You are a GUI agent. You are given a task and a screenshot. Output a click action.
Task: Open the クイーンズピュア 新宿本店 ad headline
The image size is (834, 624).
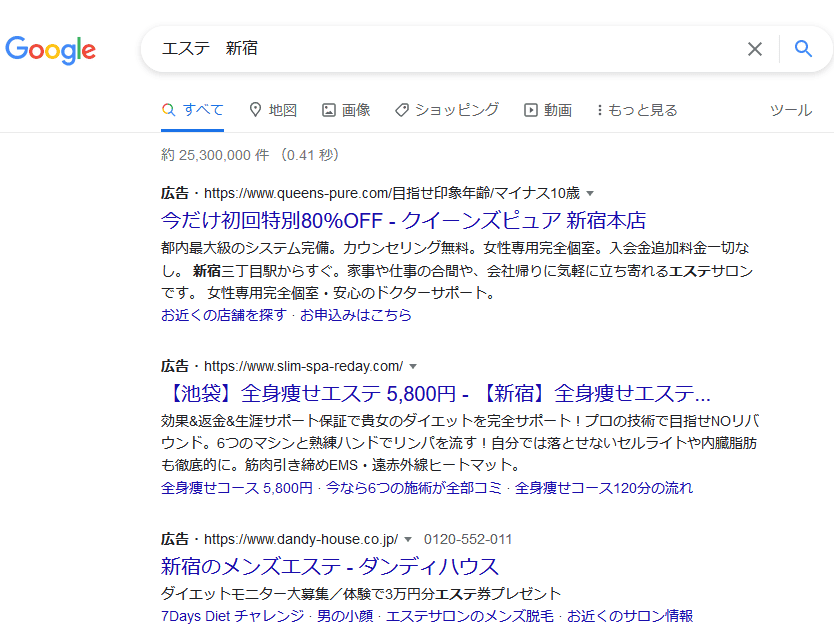pos(403,220)
